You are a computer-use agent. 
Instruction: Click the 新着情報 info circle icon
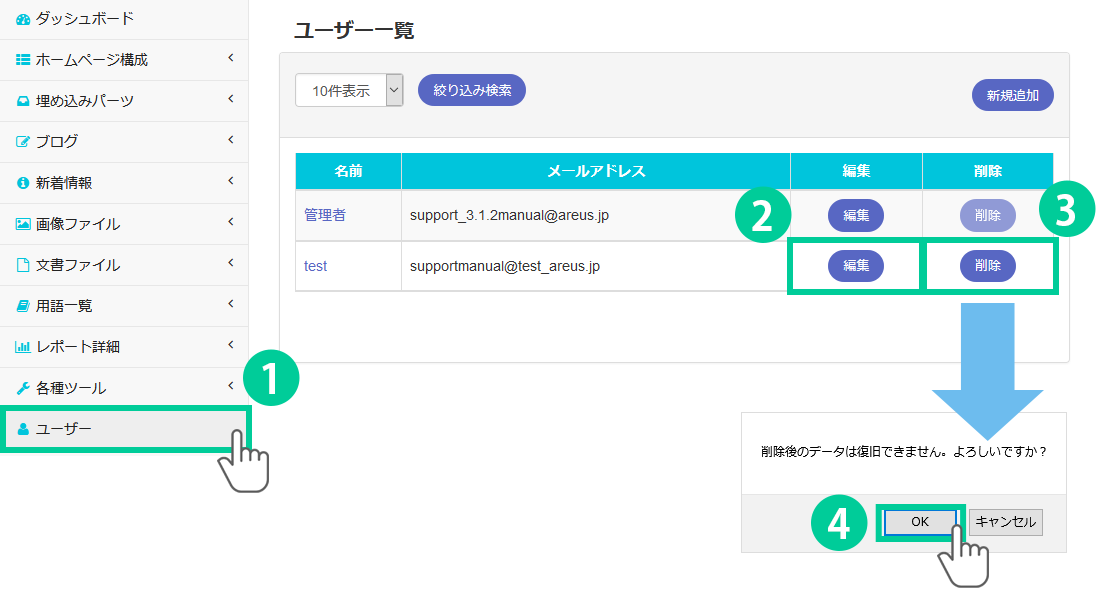[23, 183]
